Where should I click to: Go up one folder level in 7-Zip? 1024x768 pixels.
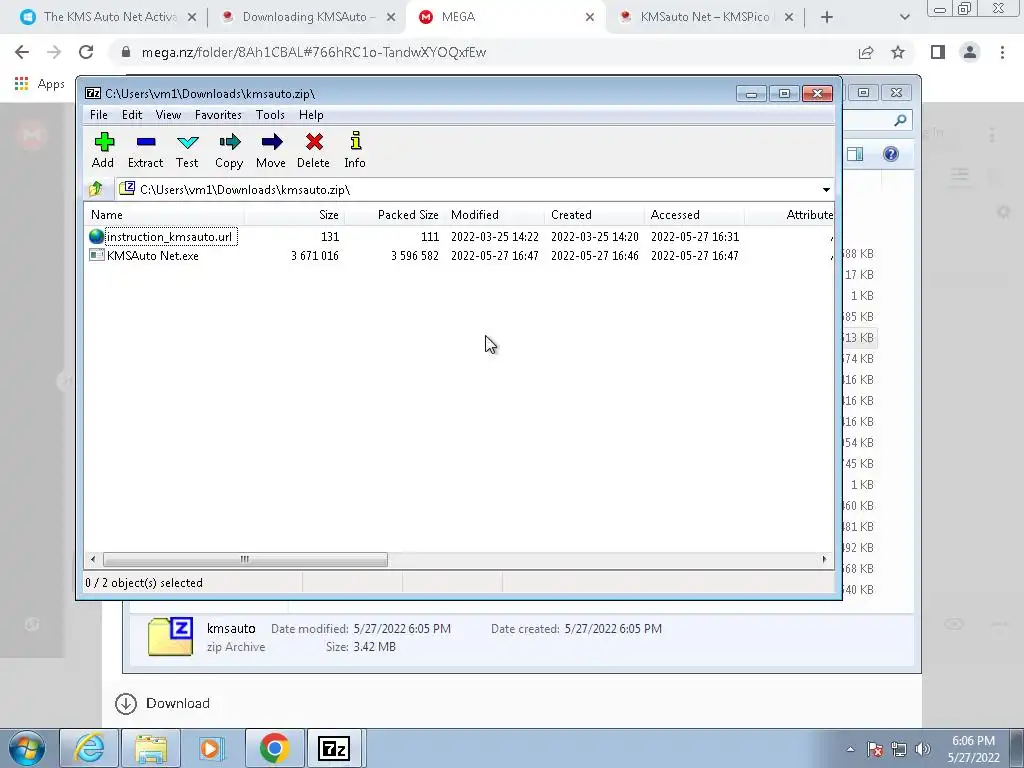click(x=96, y=189)
